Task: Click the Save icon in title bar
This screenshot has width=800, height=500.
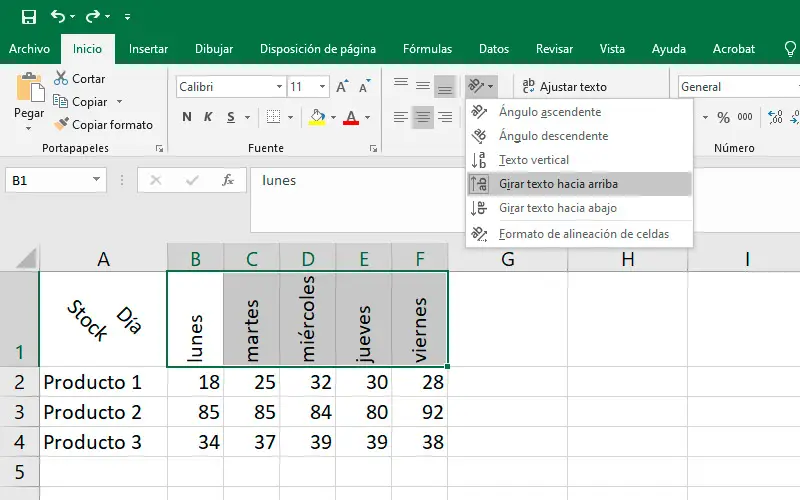Action: click(x=28, y=17)
